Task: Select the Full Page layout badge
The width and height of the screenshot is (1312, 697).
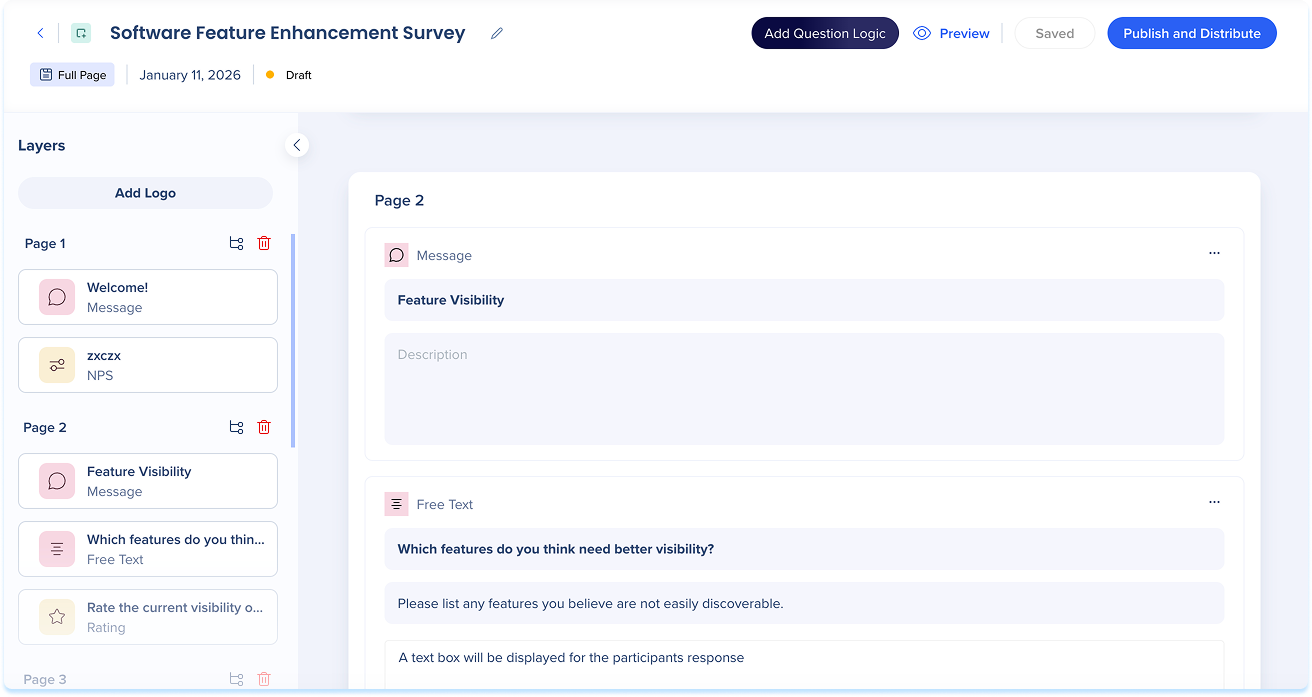Action: coord(72,75)
